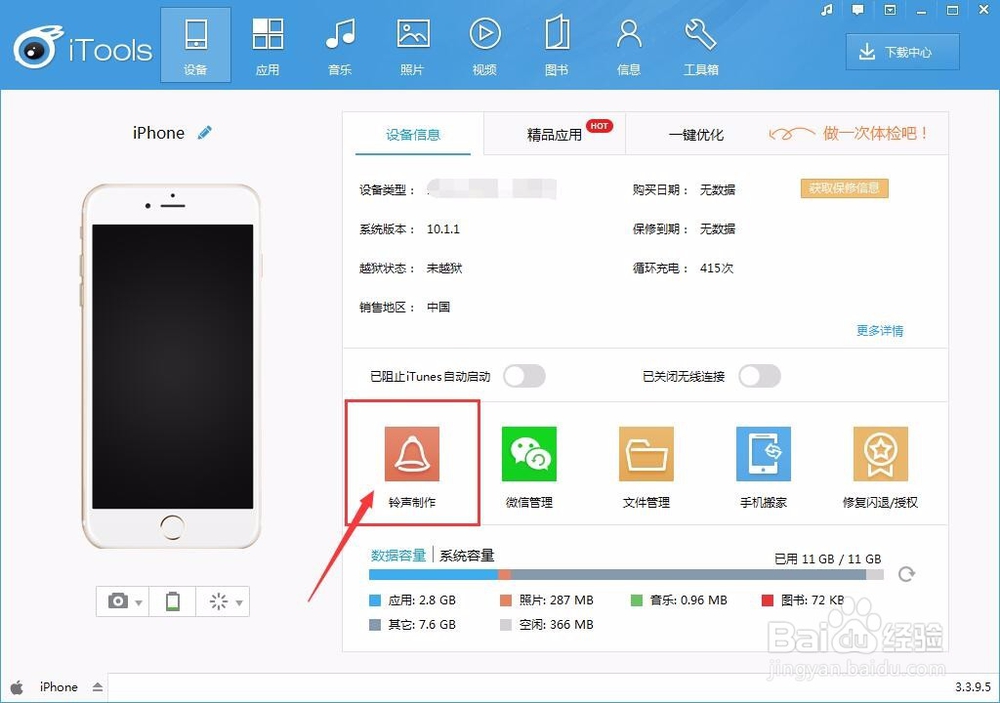1000x703 pixels.
Task: Click the battery status icon
Action: [172, 601]
